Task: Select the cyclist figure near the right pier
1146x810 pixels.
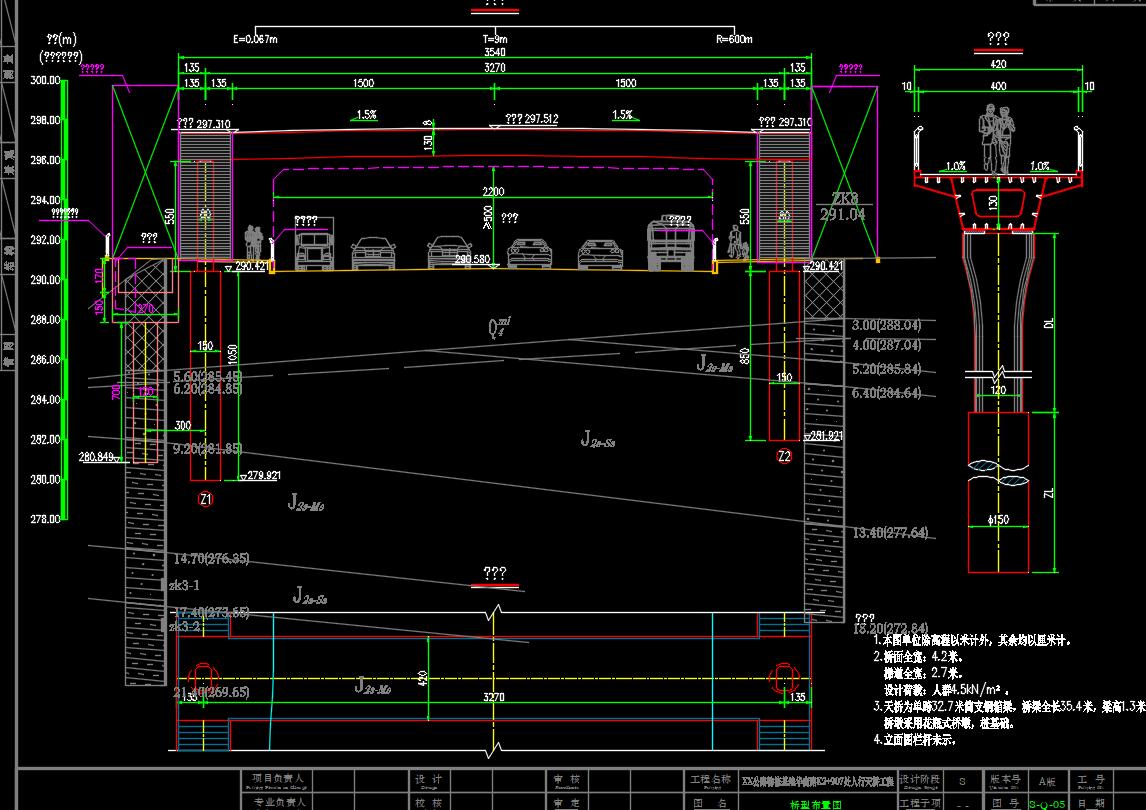Action: pyautogui.click(x=737, y=243)
